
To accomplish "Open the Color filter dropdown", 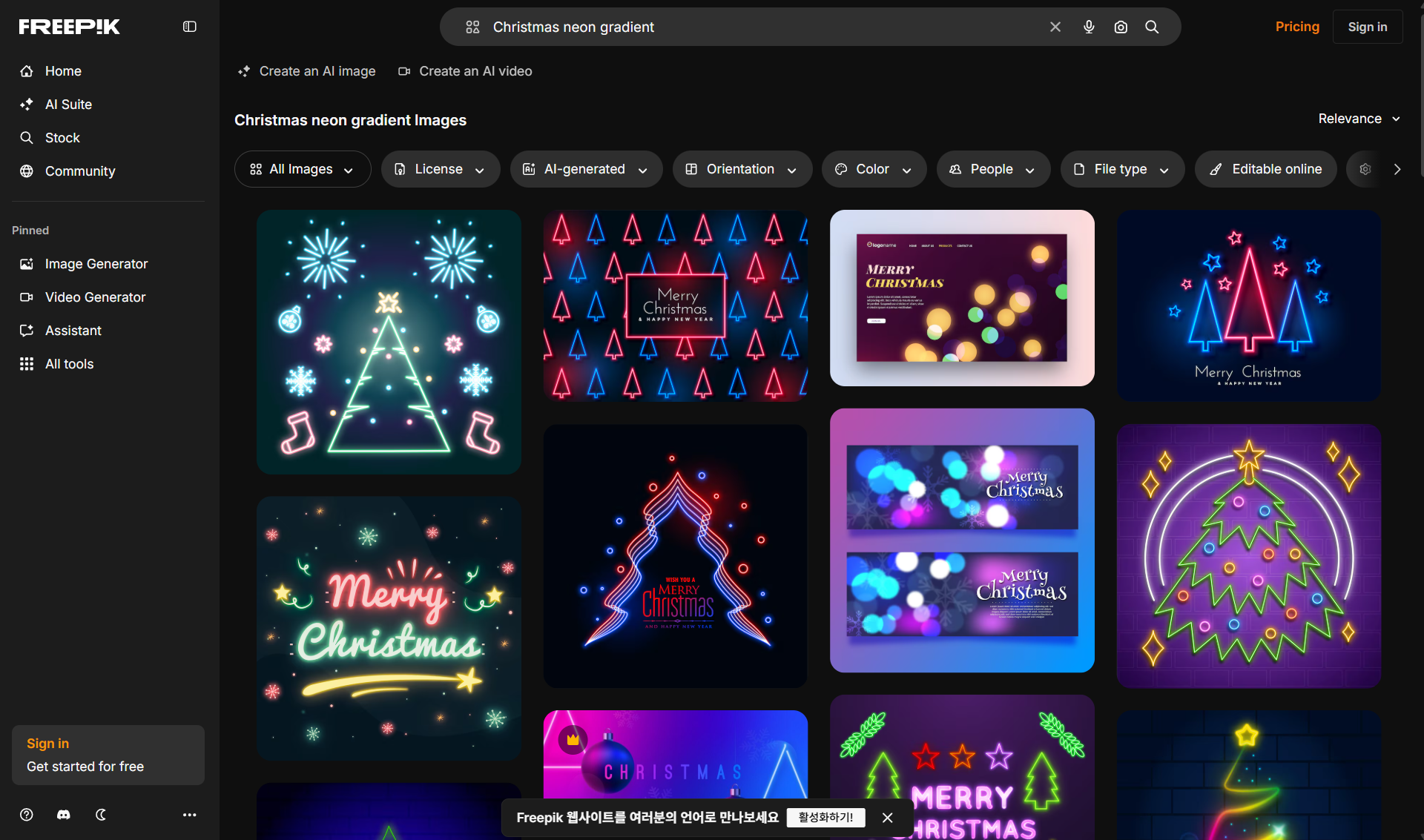I will coord(874,169).
